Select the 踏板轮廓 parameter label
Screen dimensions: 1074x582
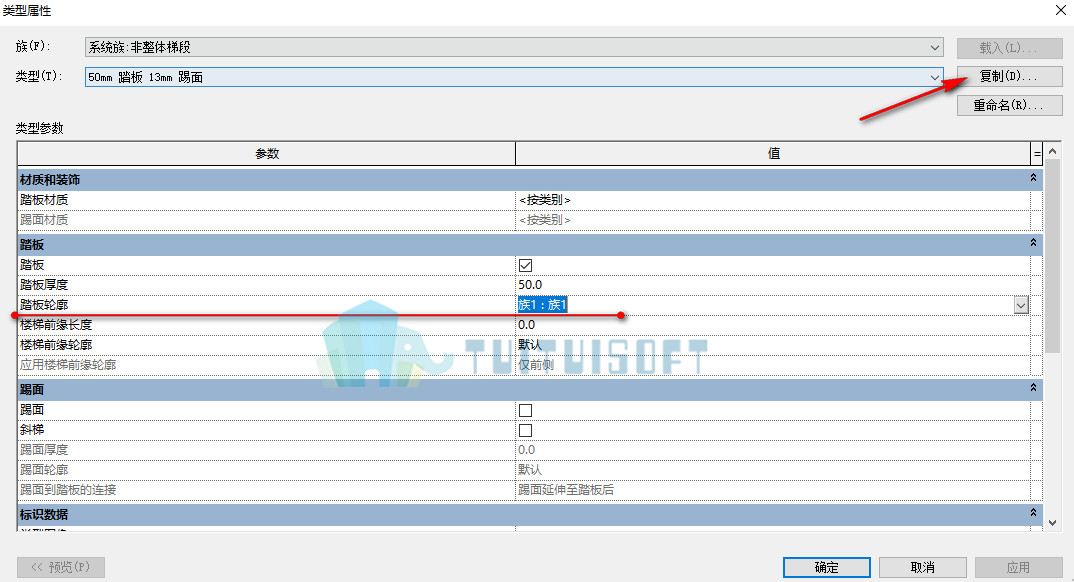pyautogui.click(x=44, y=305)
